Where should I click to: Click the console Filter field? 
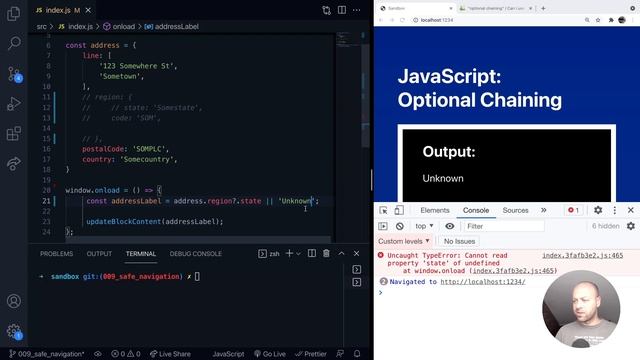coord(504,226)
